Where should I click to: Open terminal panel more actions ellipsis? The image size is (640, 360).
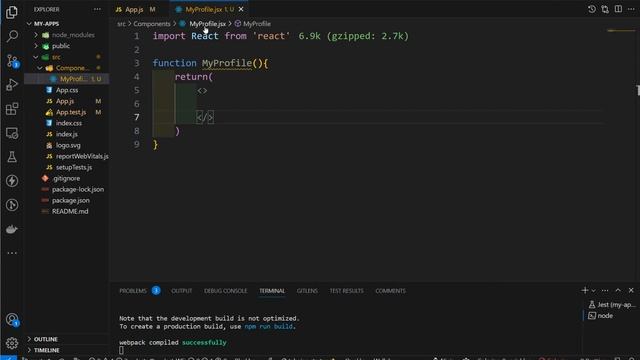(605, 290)
